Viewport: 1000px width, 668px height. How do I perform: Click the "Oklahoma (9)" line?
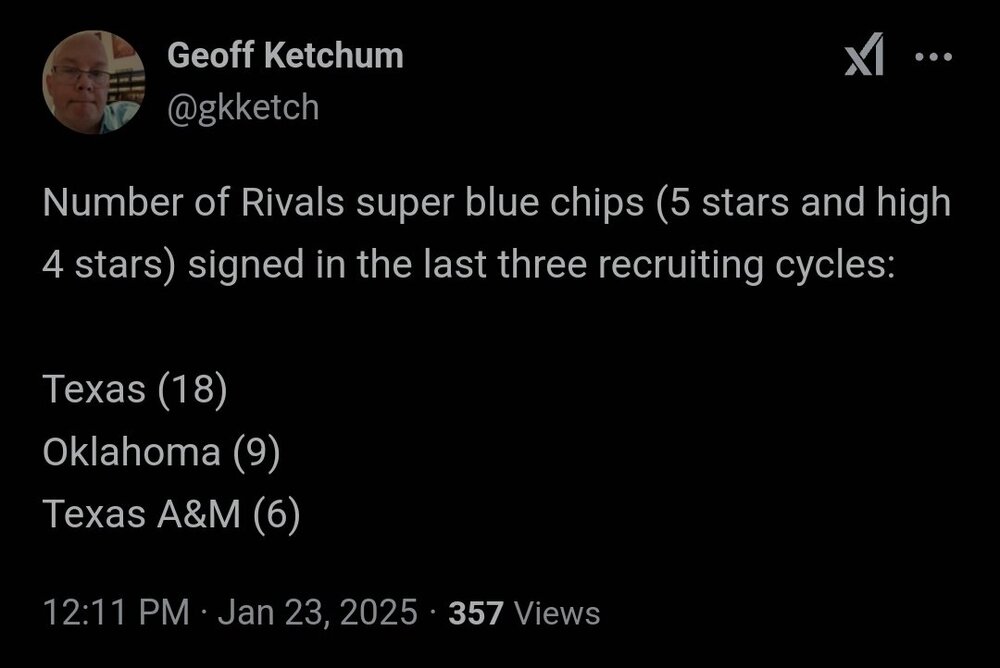tap(160, 452)
